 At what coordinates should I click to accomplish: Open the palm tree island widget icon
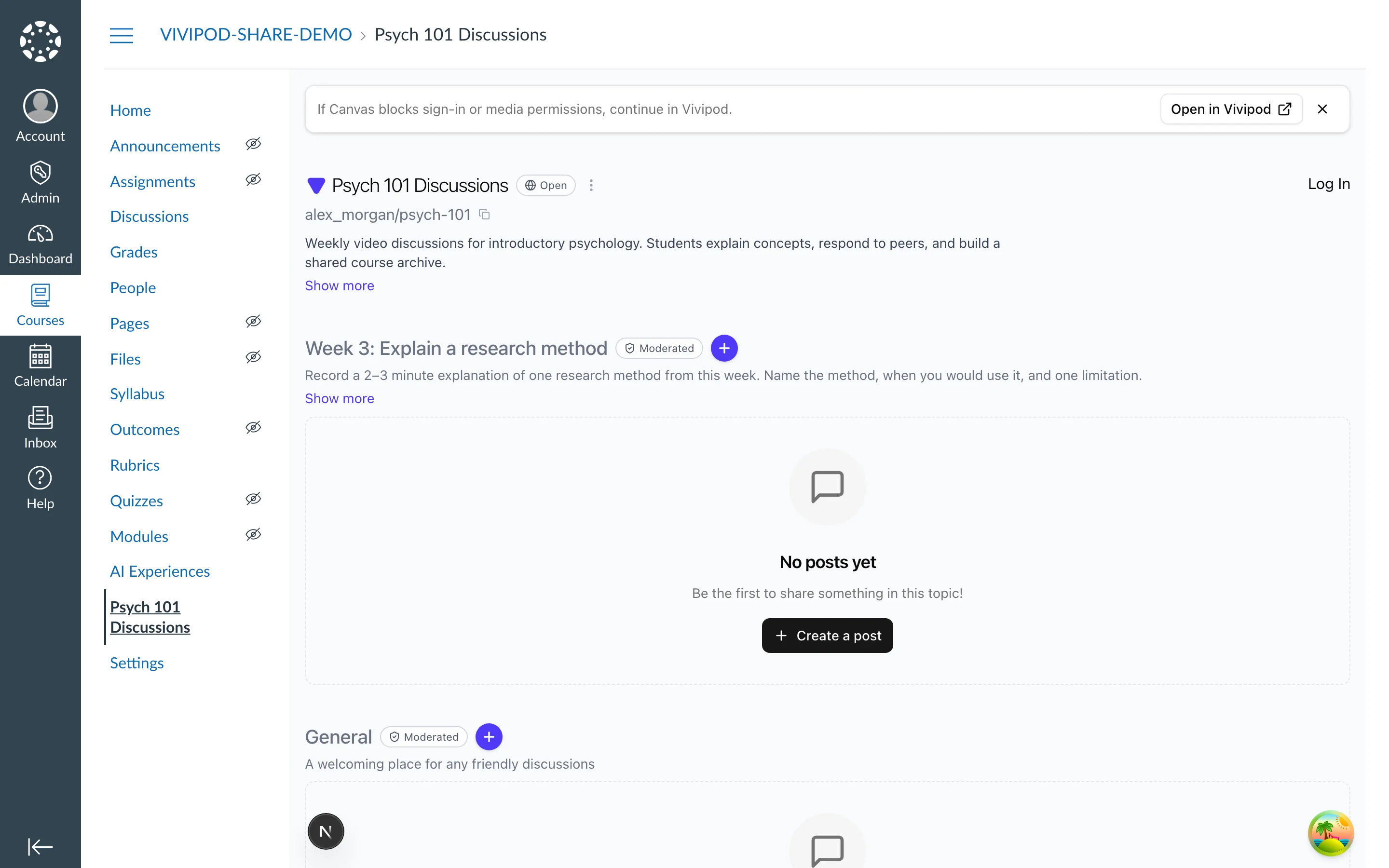pyautogui.click(x=1331, y=833)
